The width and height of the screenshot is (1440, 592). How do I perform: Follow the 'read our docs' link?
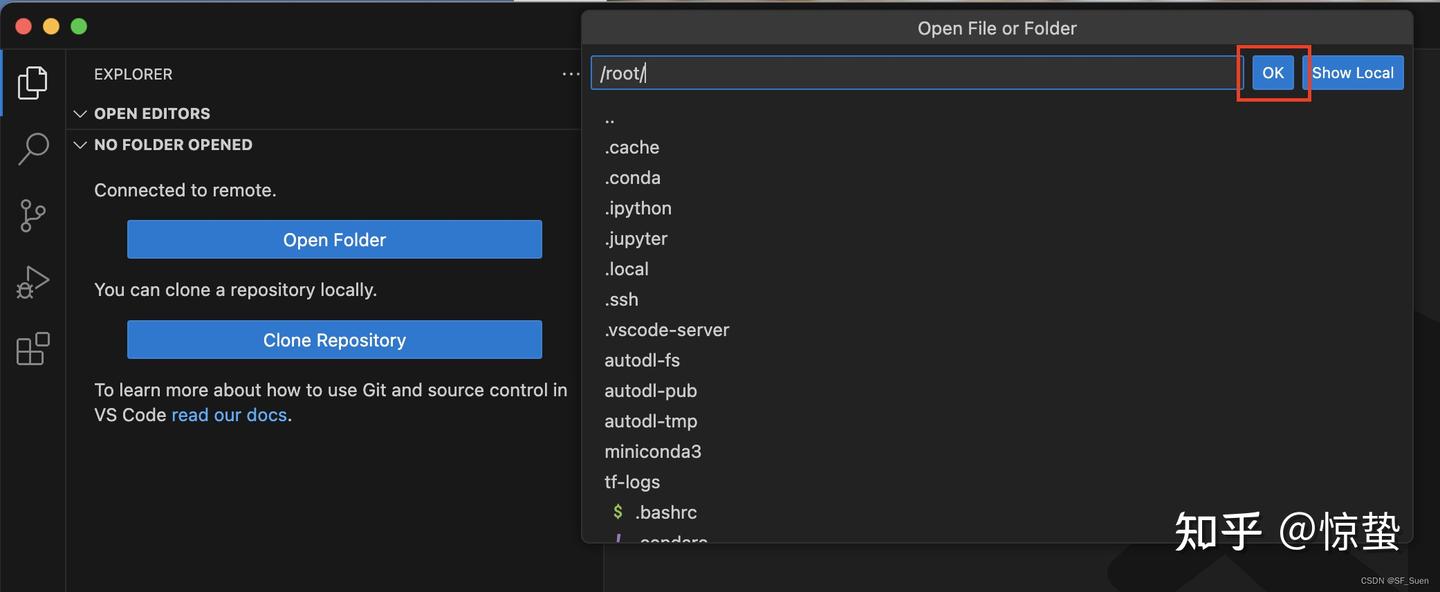click(229, 415)
